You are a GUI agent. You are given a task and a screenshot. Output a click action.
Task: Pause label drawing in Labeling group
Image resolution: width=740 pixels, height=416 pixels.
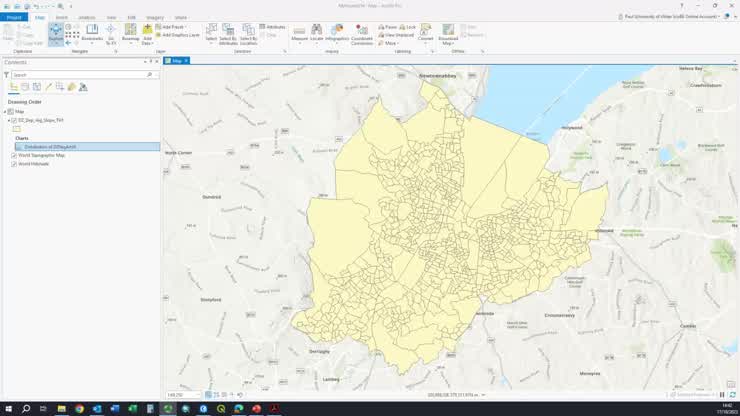387,27
